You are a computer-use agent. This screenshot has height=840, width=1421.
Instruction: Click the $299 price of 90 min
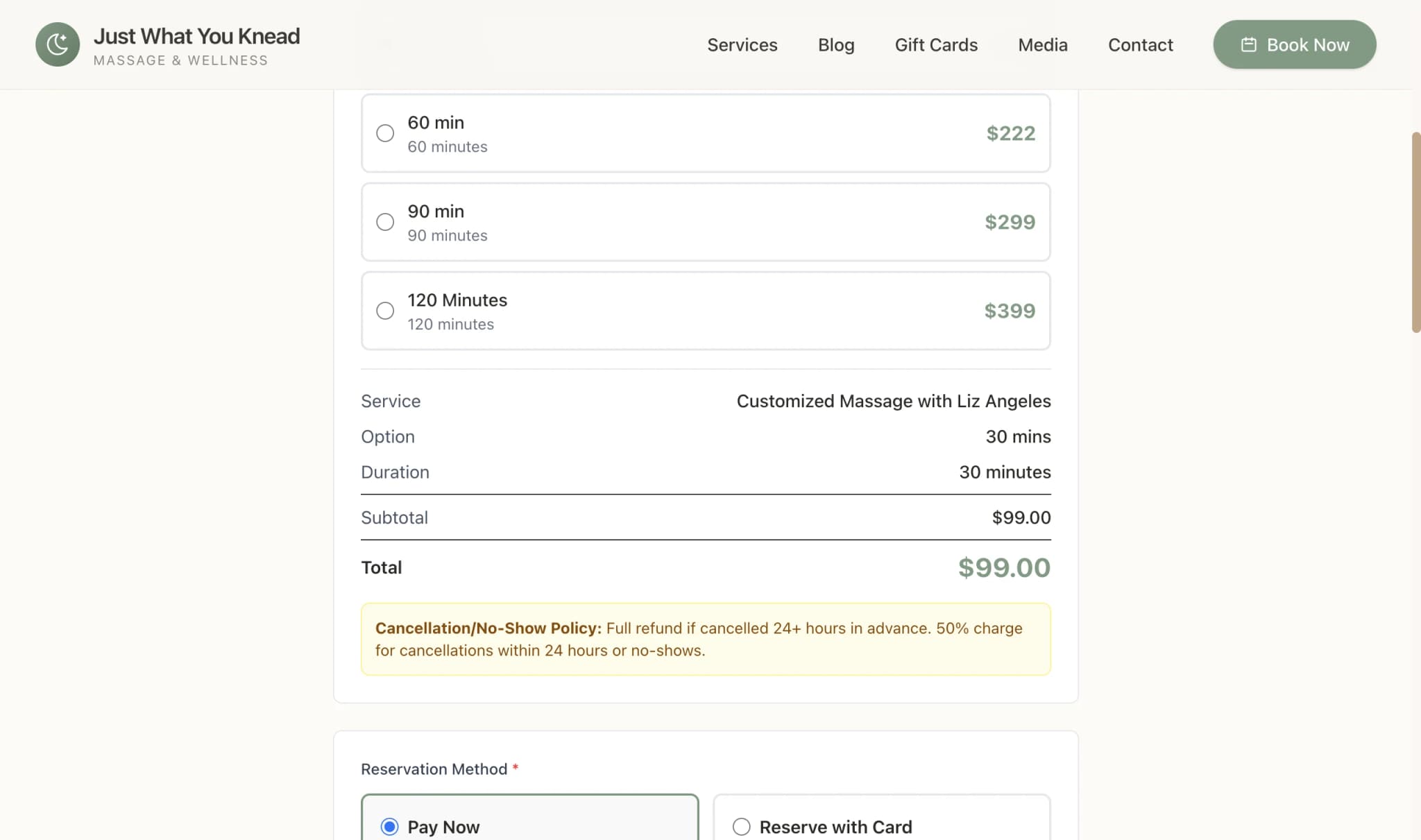[x=1010, y=222]
